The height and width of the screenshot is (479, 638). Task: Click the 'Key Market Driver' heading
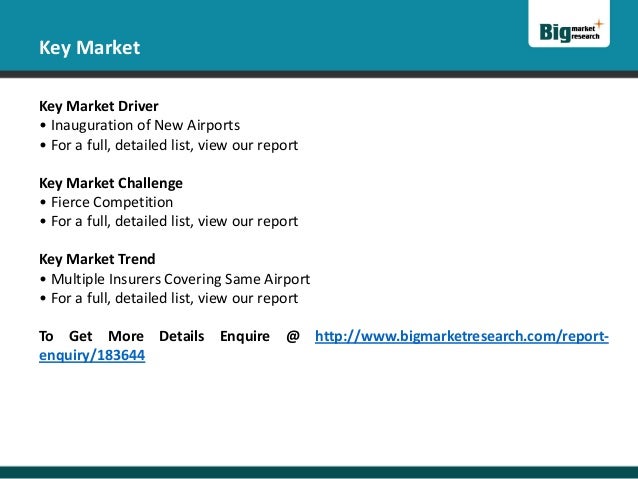(x=98, y=106)
